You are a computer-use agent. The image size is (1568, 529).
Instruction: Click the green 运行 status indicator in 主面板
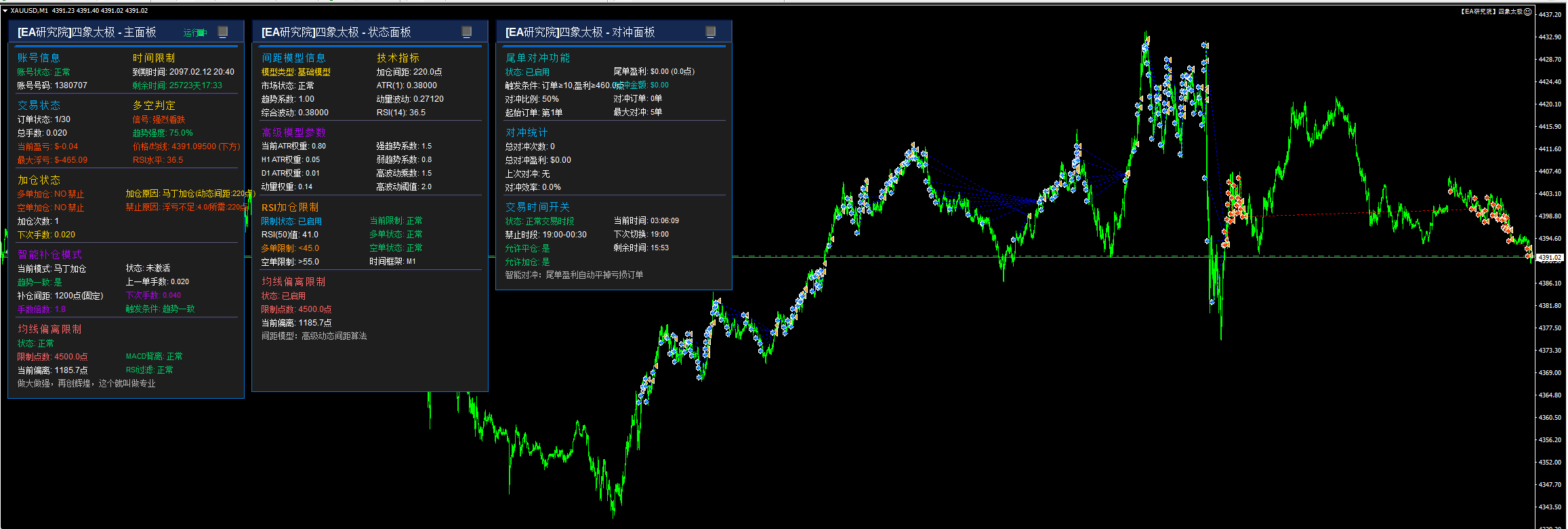pyautogui.click(x=195, y=33)
